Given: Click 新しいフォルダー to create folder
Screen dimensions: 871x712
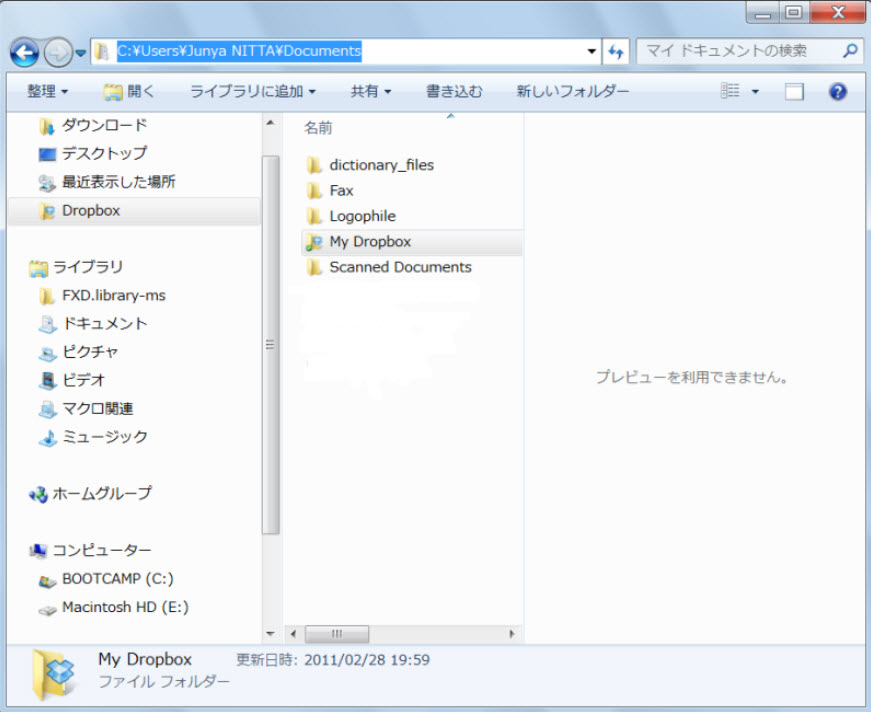Looking at the screenshot, I should coord(572,92).
